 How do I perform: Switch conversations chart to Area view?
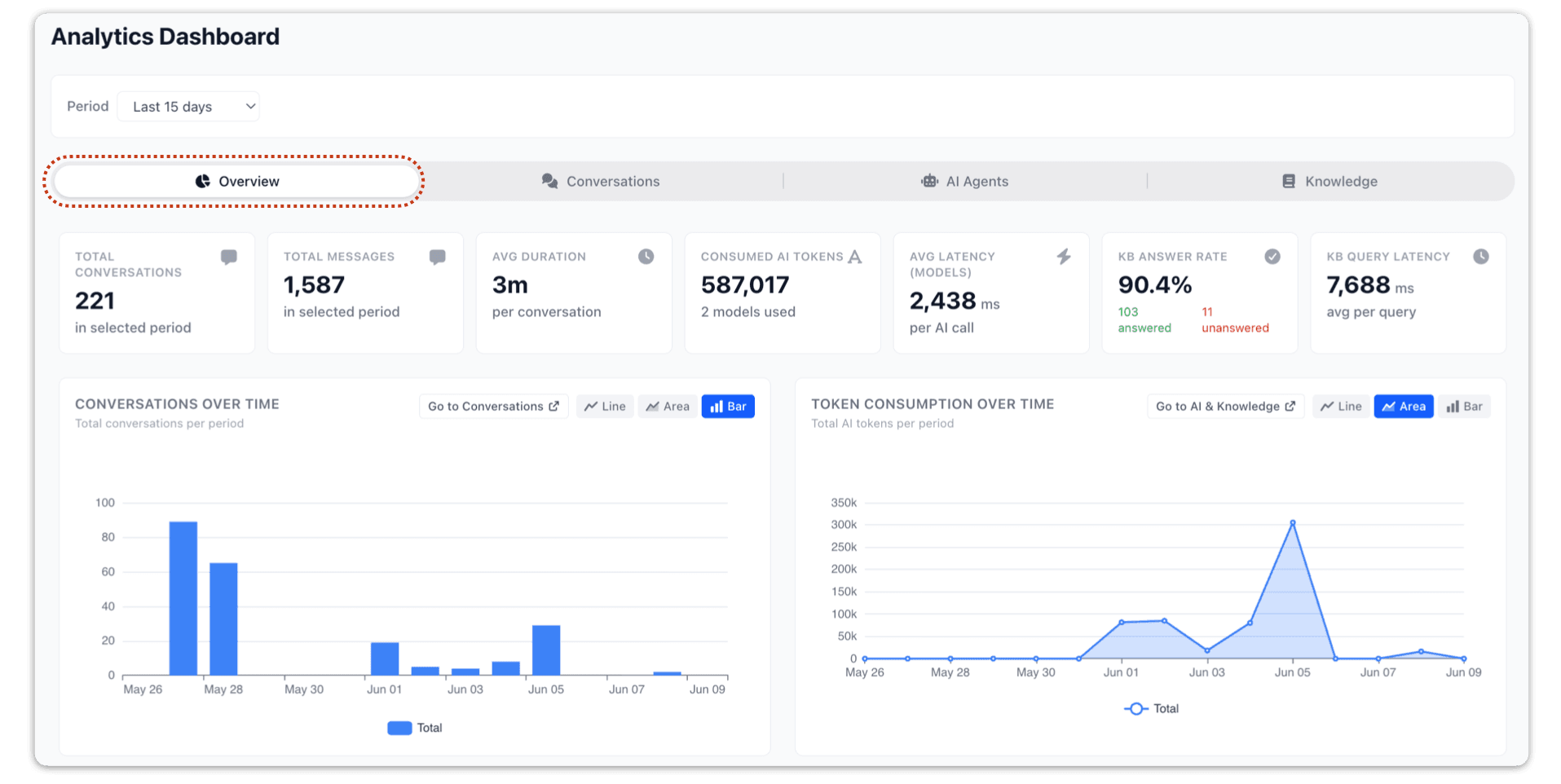[668, 406]
